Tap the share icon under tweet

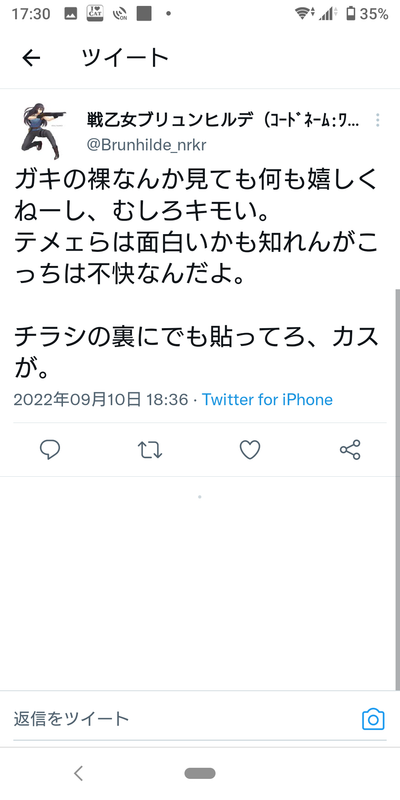(351, 450)
